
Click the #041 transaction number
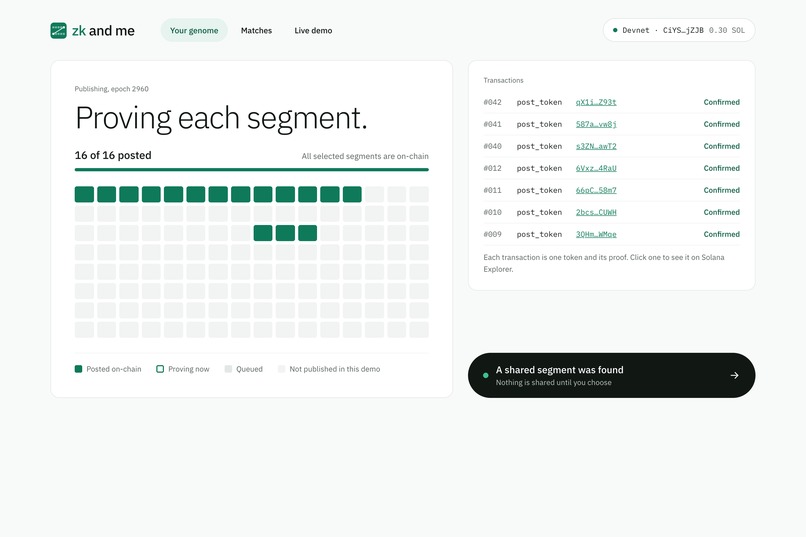point(492,124)
